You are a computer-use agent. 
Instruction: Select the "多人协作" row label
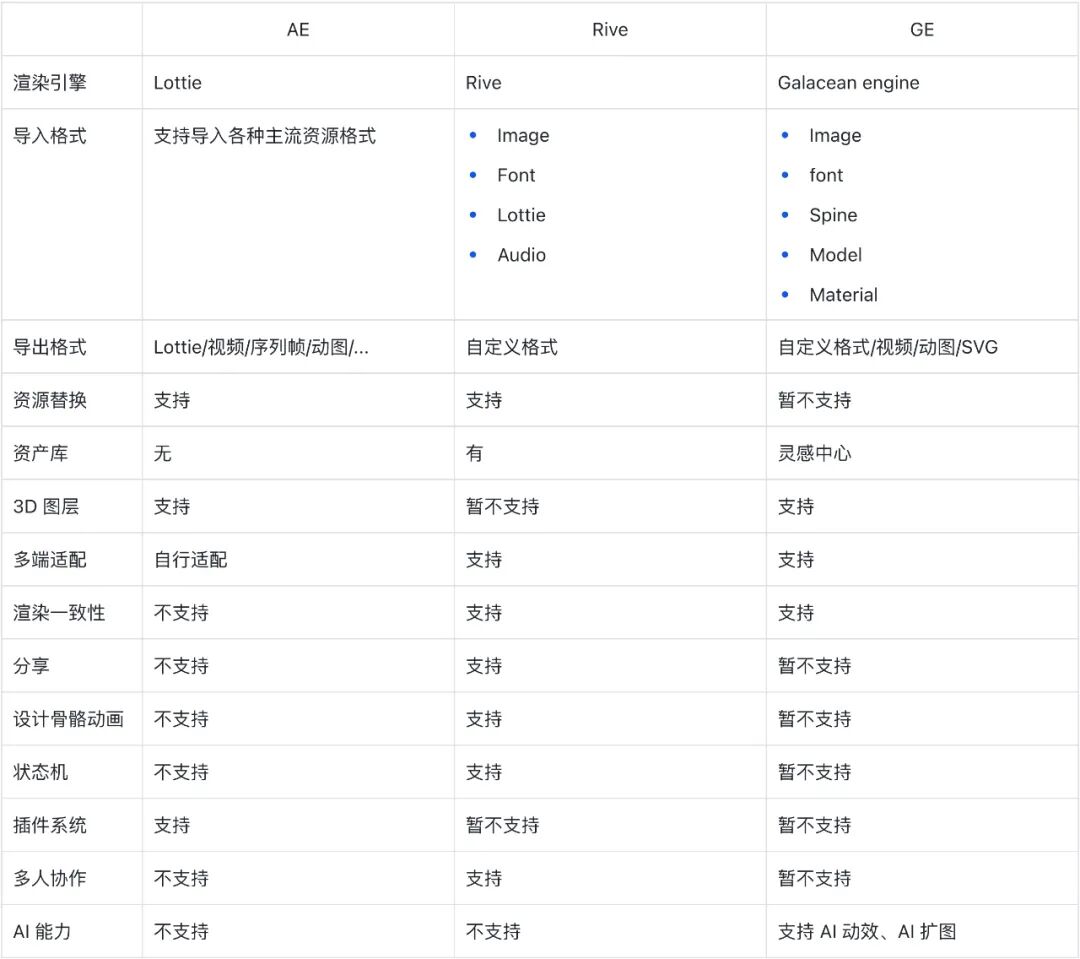pyautogui.click(x=50, y=878)
